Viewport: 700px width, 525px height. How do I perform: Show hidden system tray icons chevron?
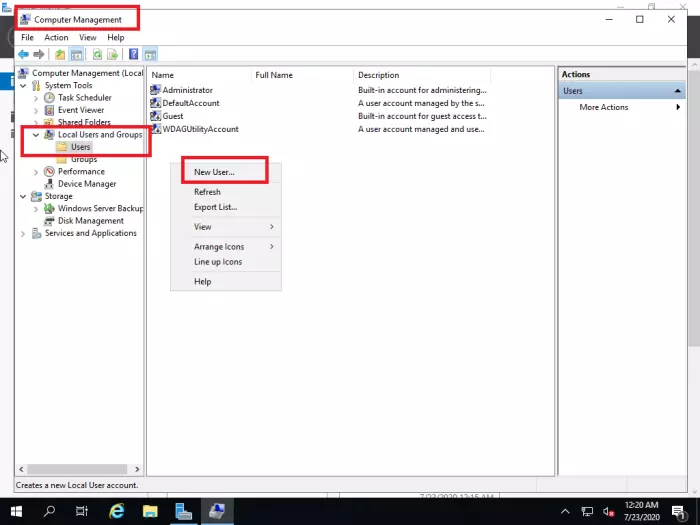(565, 512)
